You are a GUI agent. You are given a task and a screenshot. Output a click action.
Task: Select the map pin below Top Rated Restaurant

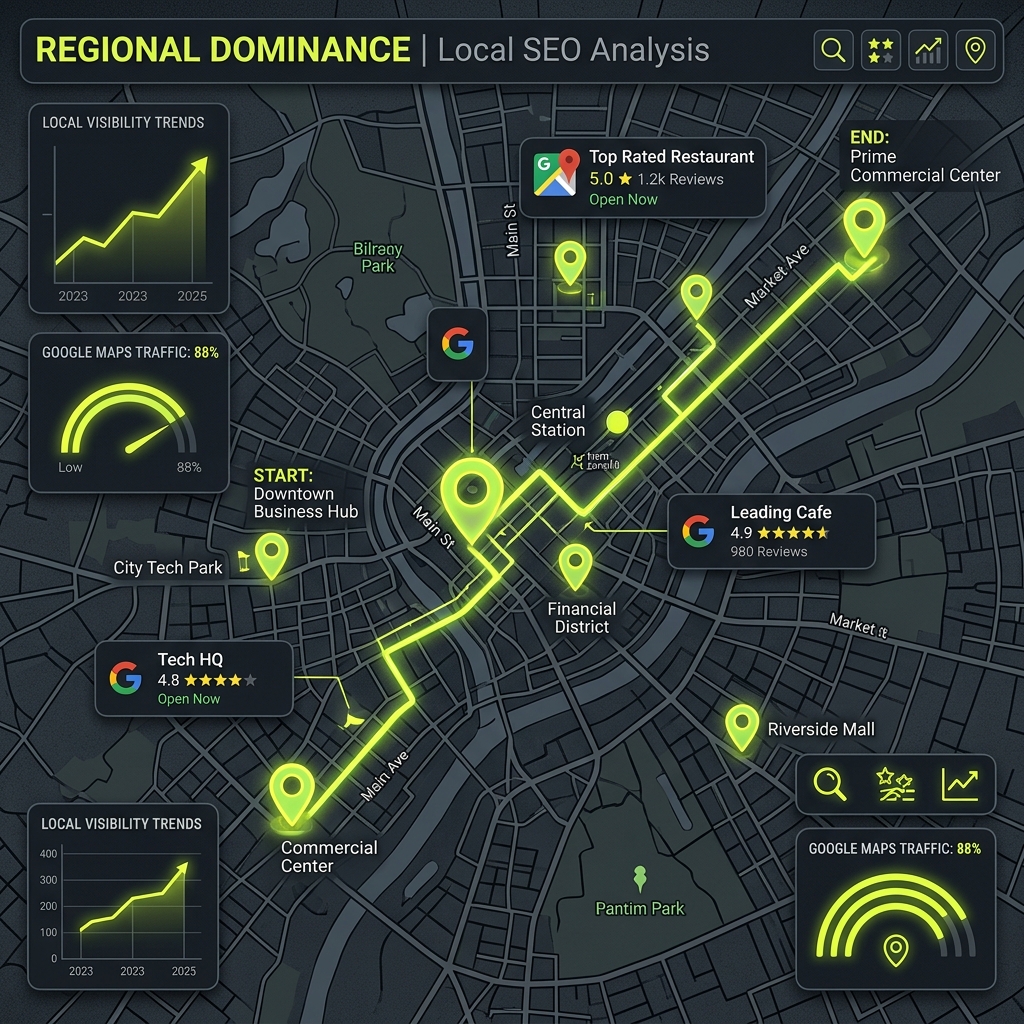click(x=570, y=264)
